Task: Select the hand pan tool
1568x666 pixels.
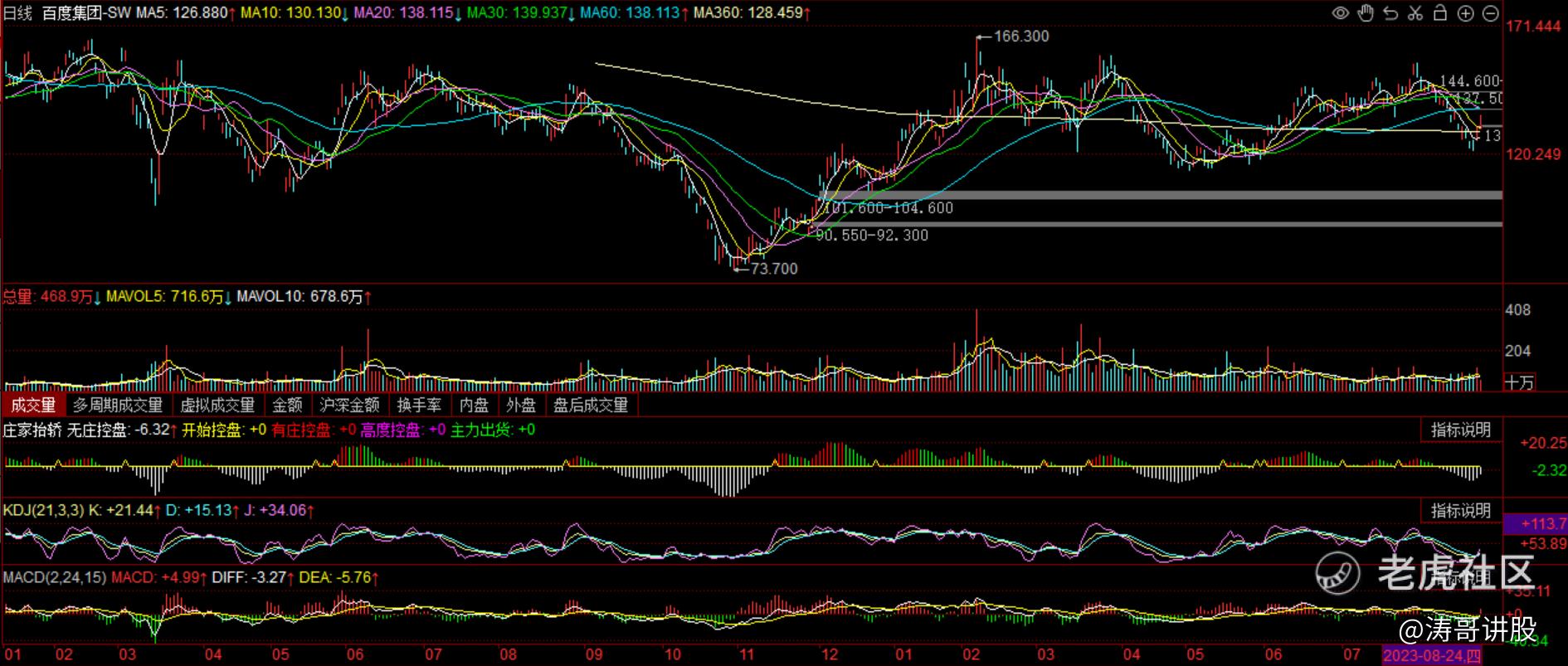Action: (x=1366, y=13)
